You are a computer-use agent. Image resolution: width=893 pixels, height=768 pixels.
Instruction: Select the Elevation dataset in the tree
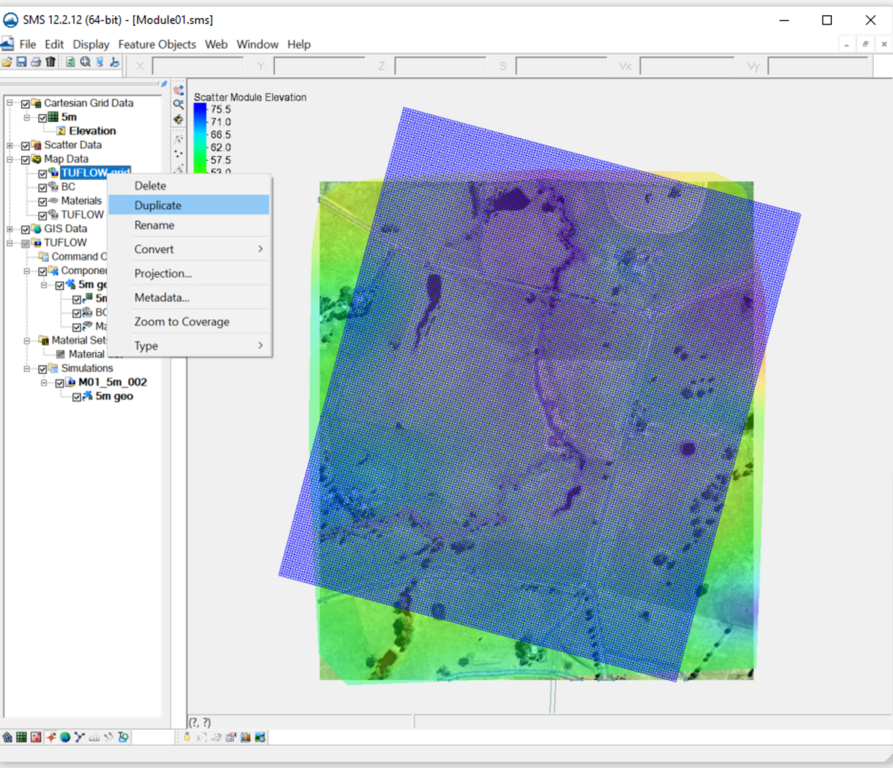click(92, 131)
